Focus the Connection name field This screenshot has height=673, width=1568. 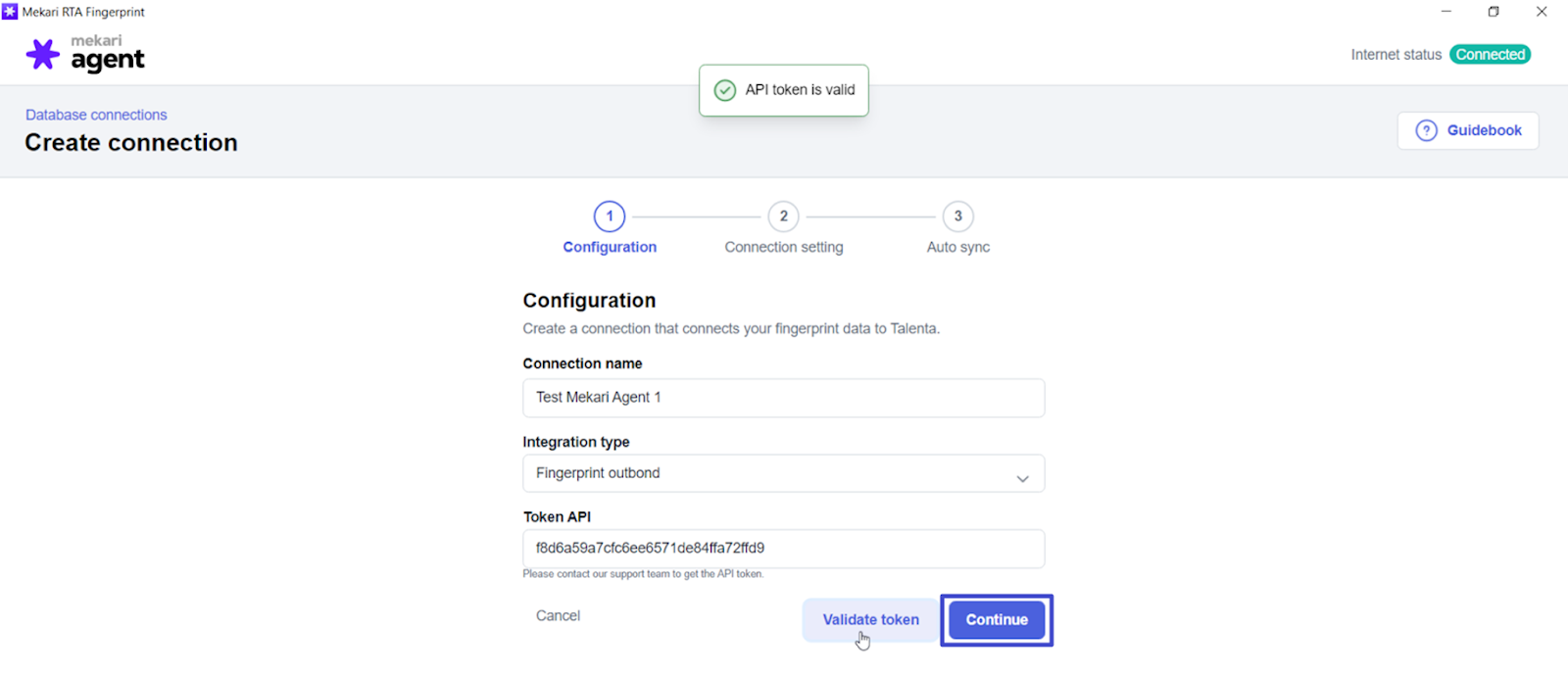click(784, 398)
